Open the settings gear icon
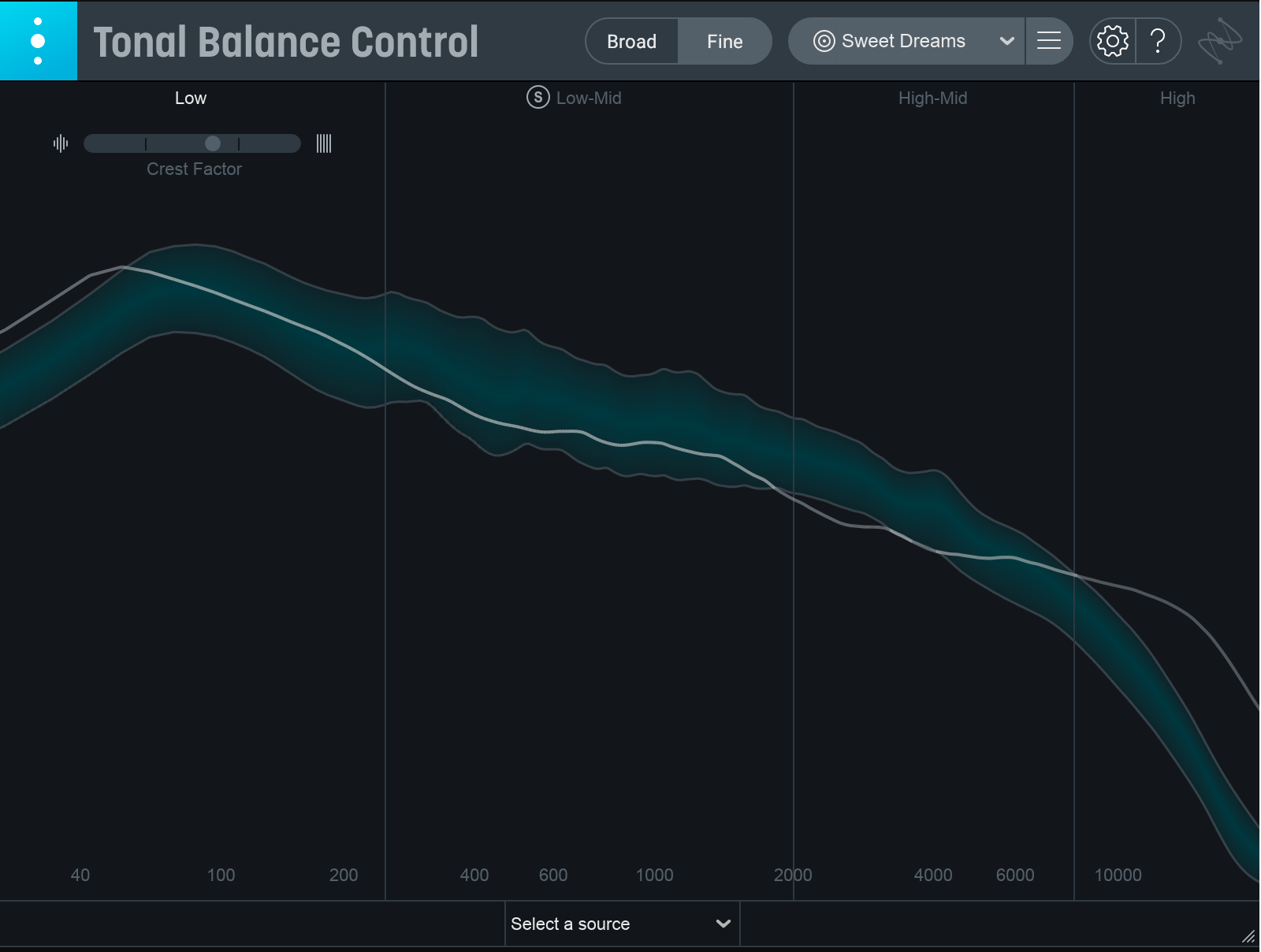 click(x=1112, y=41)
